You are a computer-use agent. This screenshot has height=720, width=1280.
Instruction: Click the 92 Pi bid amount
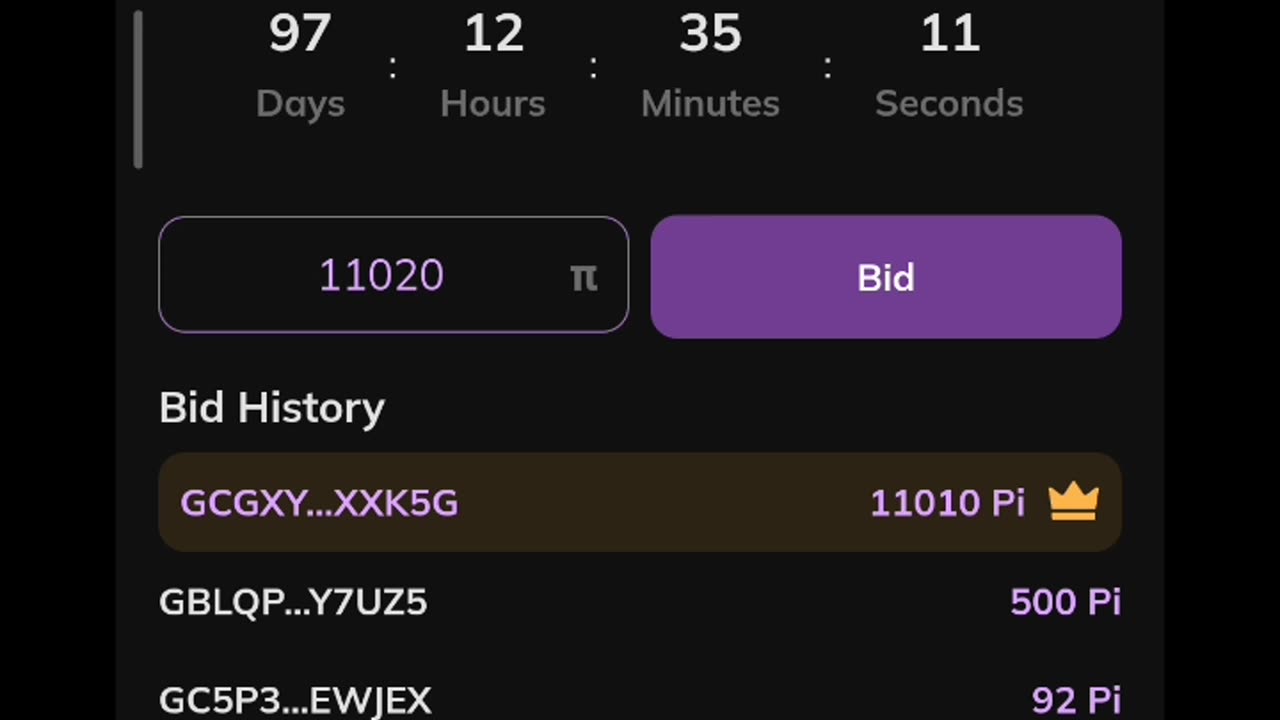point(1076,701)
